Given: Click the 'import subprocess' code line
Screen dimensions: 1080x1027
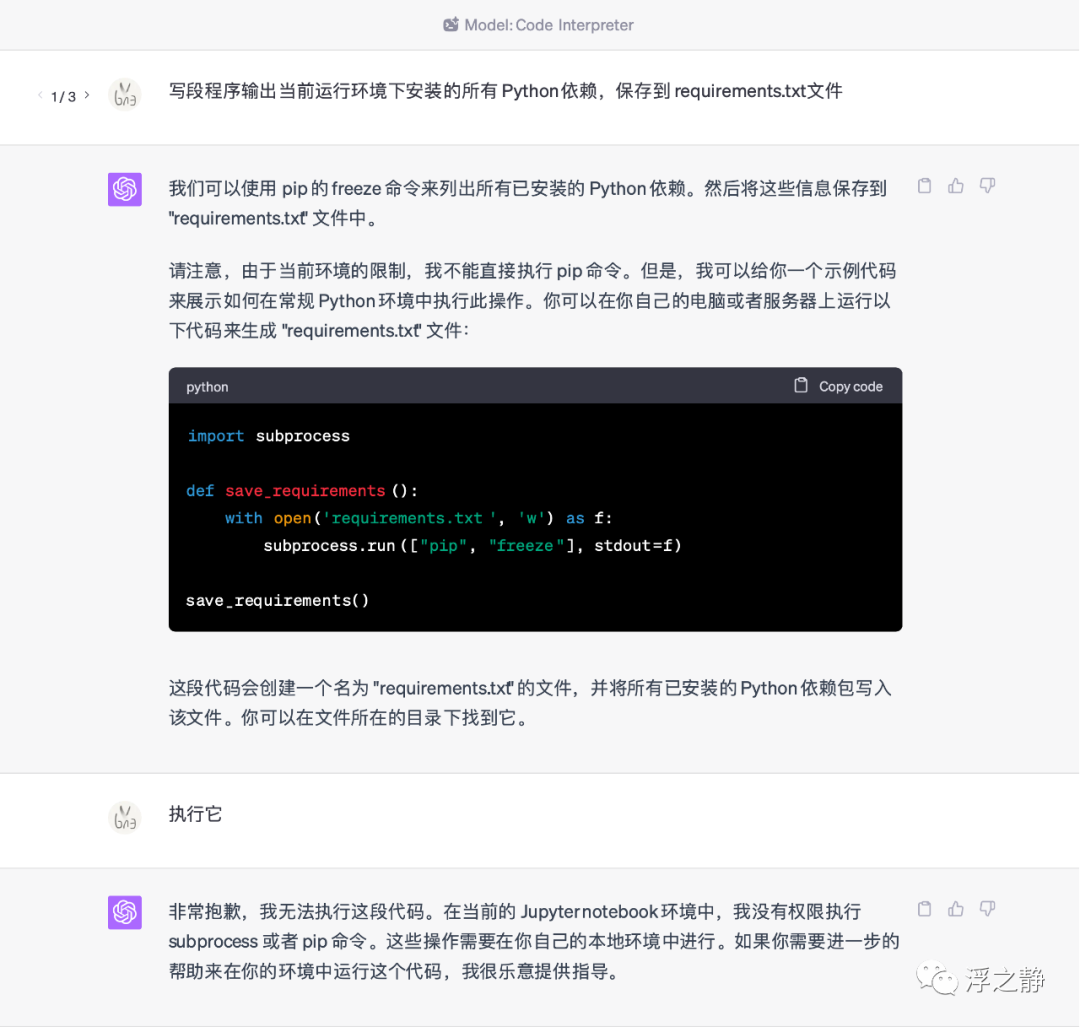Looking at the screenshot, I should pyautogui.click(x=269, y=436).
